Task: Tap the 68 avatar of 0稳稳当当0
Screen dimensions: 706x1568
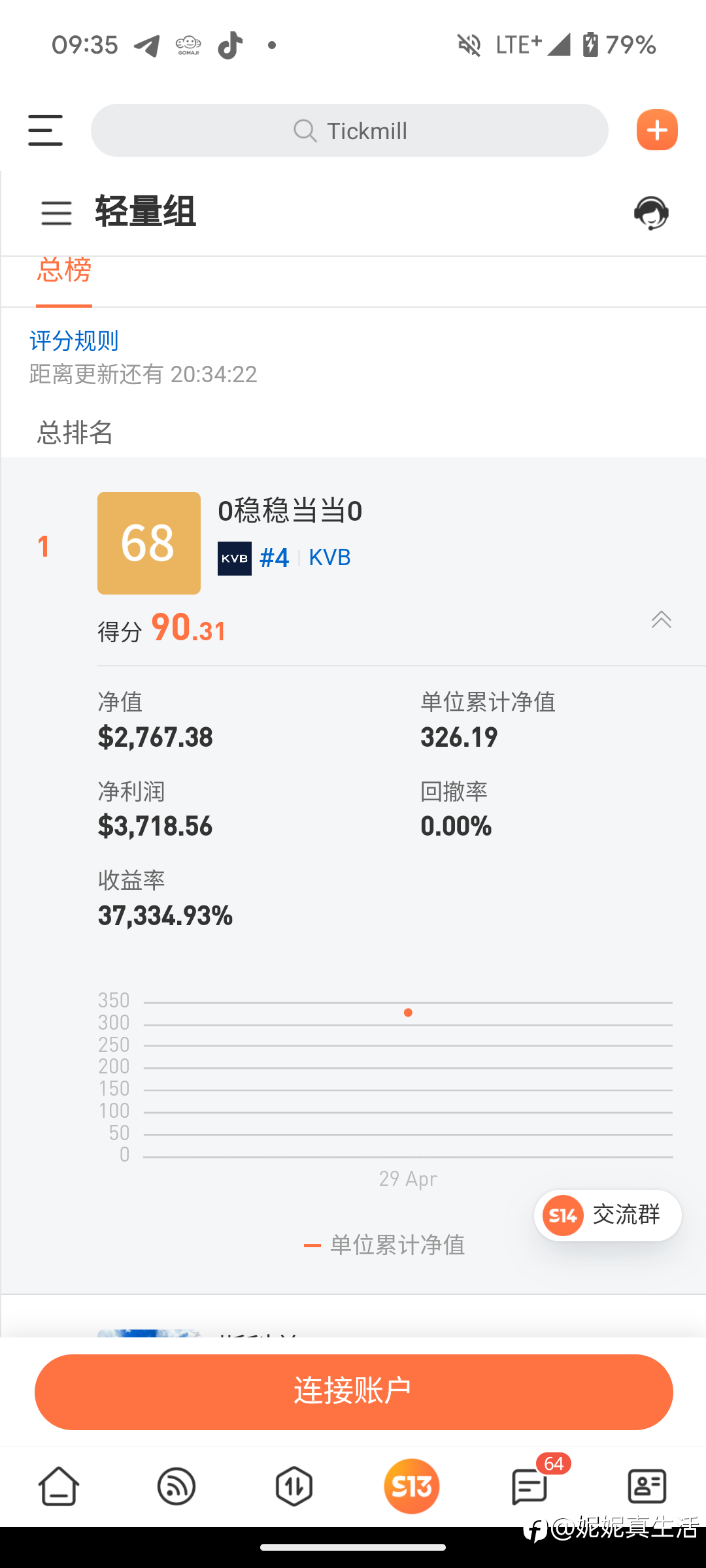Action: [149, 543]
